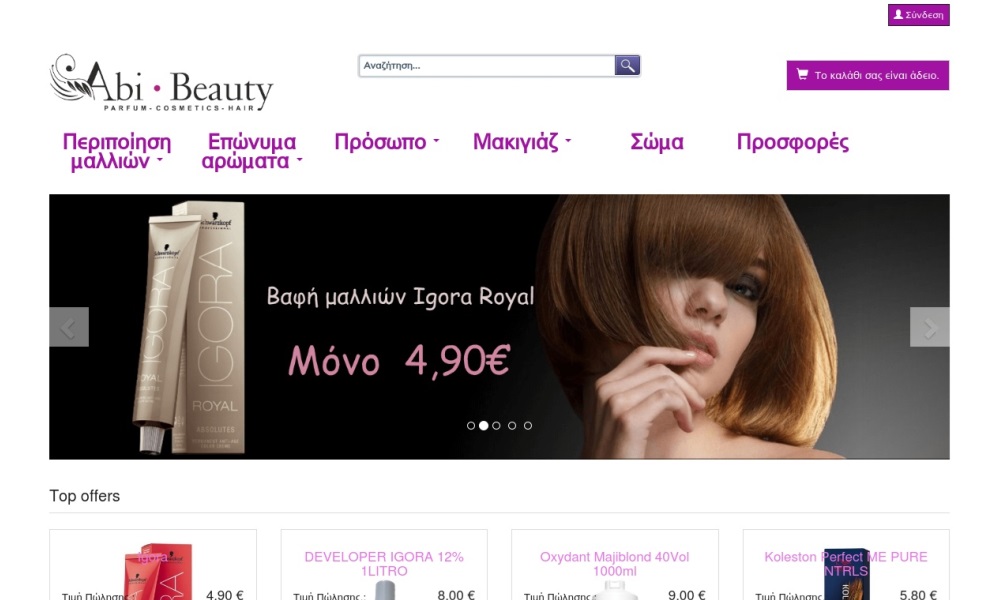Select the first carousel dot
This screenshot has width=1000, height=600.
coord(471,425)
